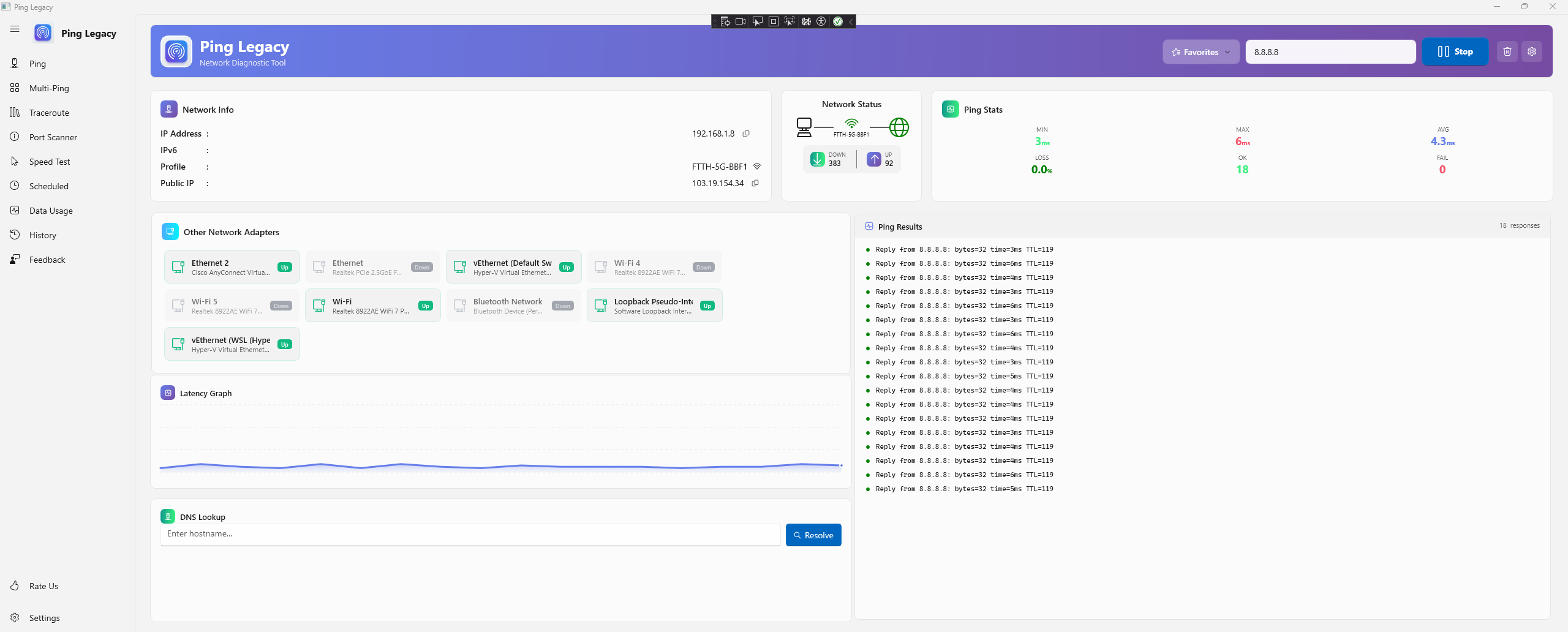1568x632 pixels.
Task: Open Feedback in the sidebar
Action: point(67,260)
